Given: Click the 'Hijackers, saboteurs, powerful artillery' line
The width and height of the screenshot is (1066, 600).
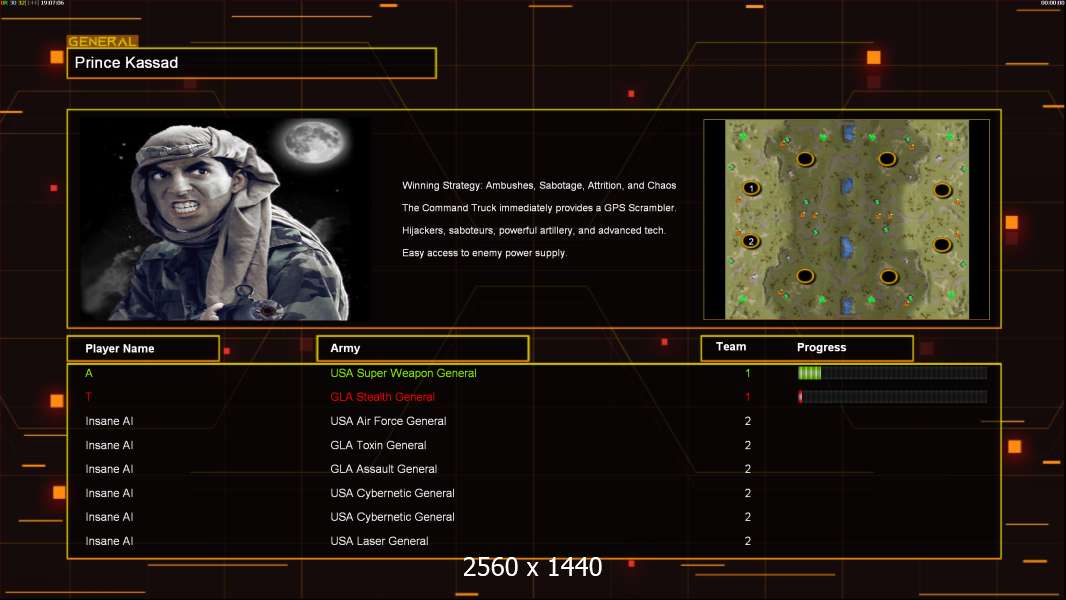Looking at the screenshot, I should pos(534,230).
